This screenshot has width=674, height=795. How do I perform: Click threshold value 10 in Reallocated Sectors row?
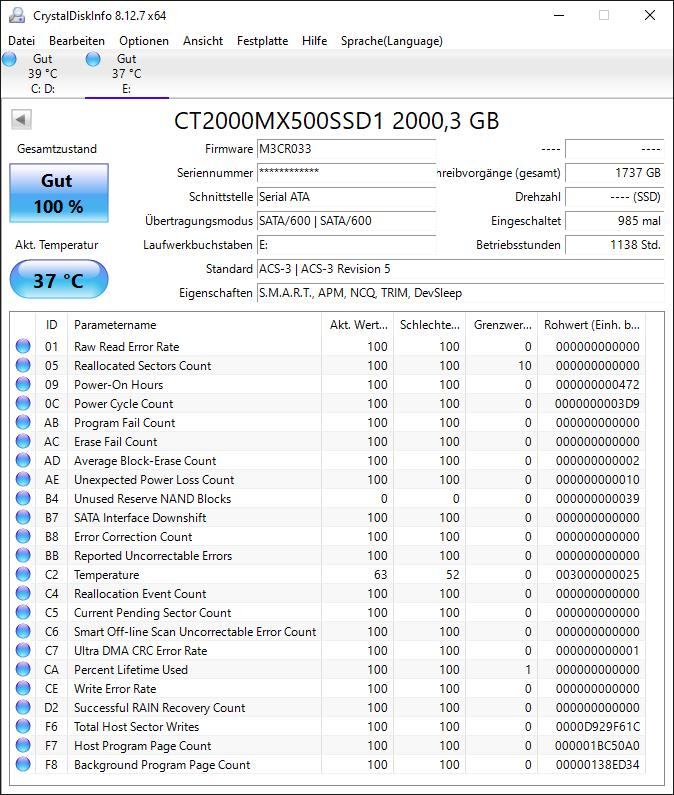(525, 365)
